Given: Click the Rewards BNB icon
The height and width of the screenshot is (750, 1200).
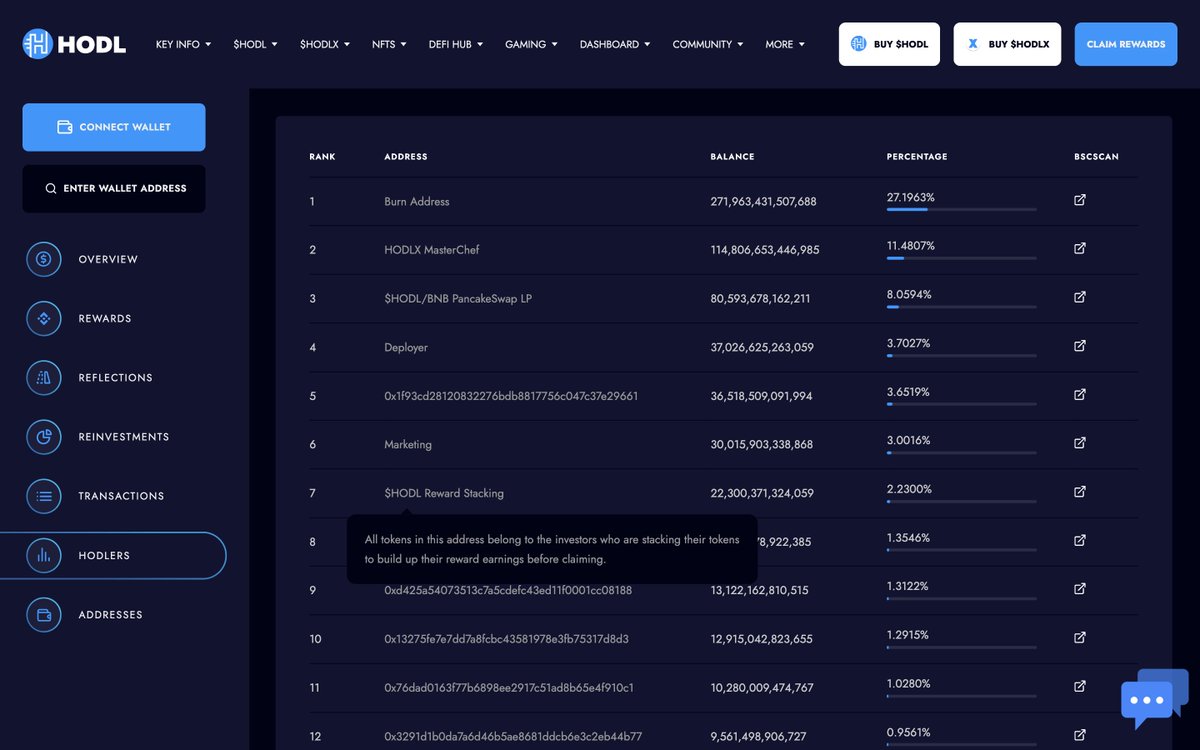Looking at the screenshot, I should click(44, 319).
